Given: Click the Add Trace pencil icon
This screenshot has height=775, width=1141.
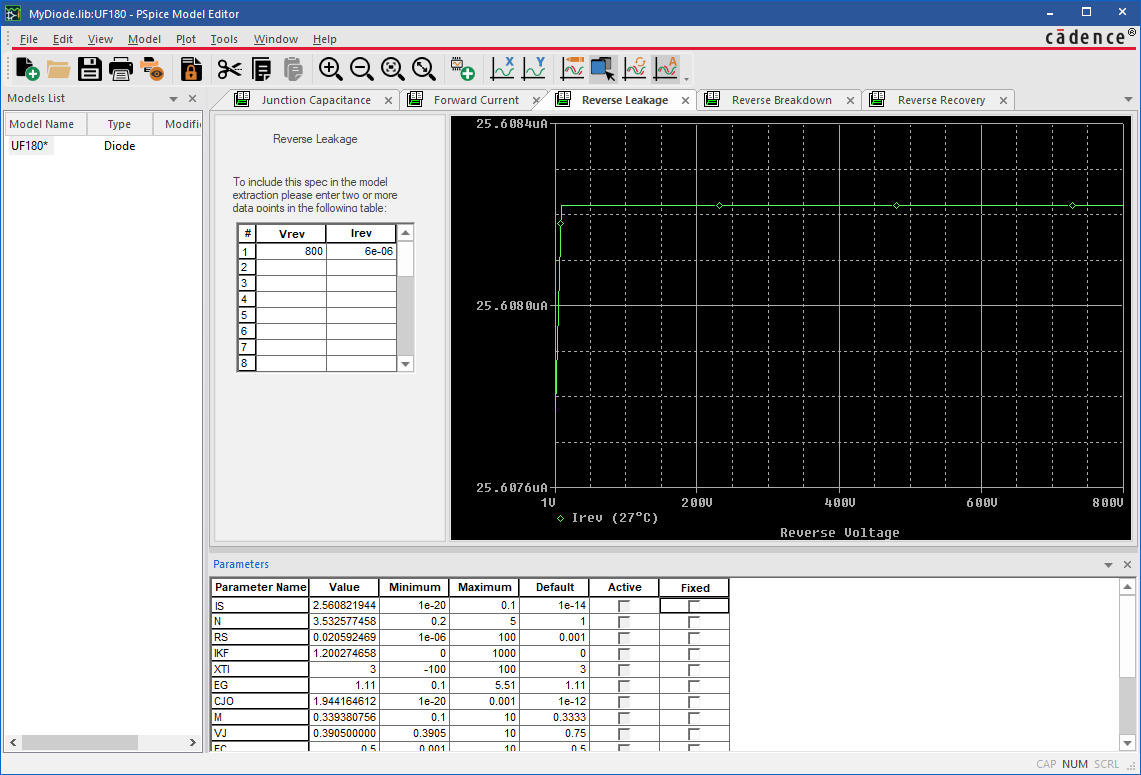Looking at the screenshot, I should [573, 69].
